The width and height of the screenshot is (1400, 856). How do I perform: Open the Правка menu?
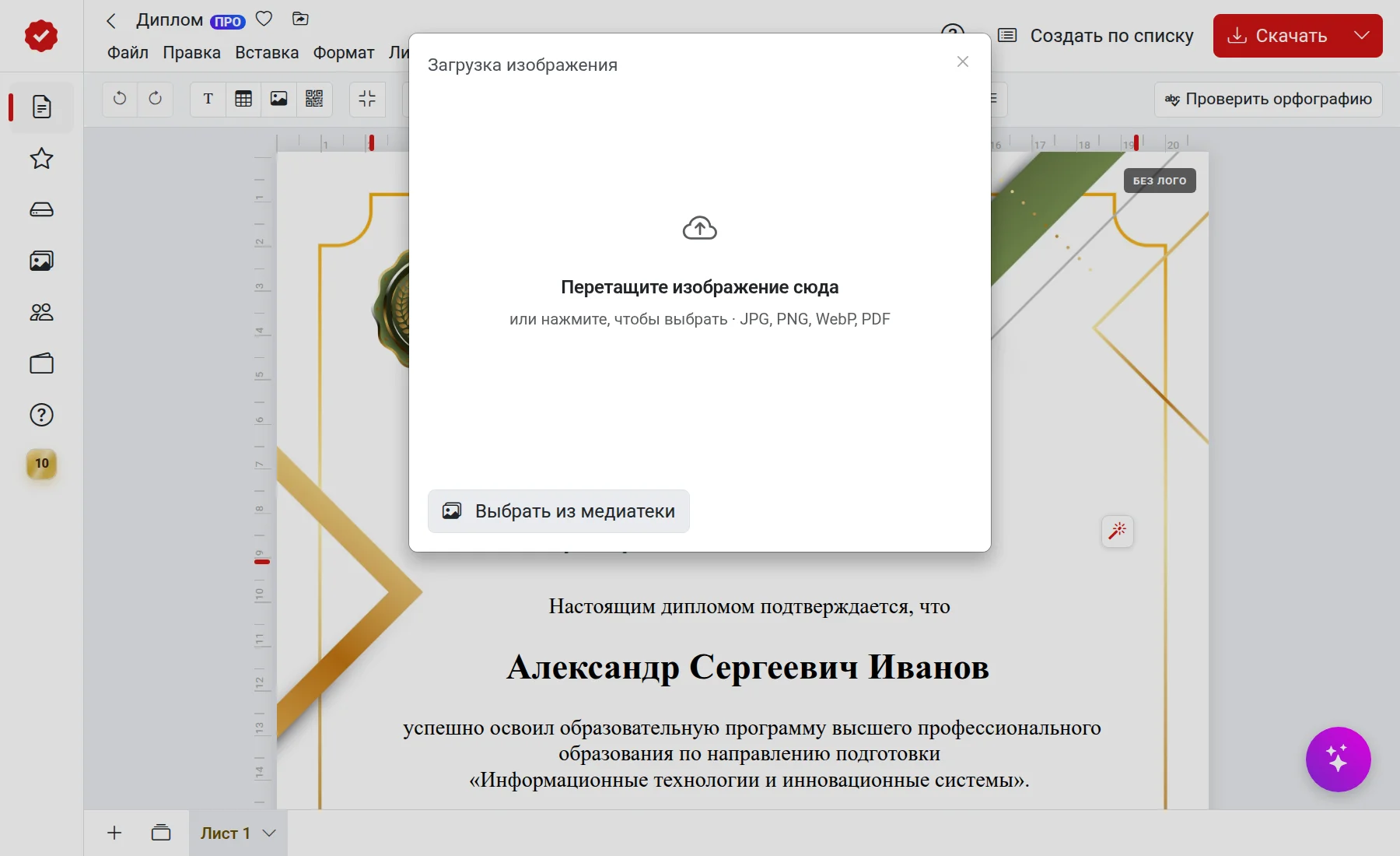pos(191,53)
